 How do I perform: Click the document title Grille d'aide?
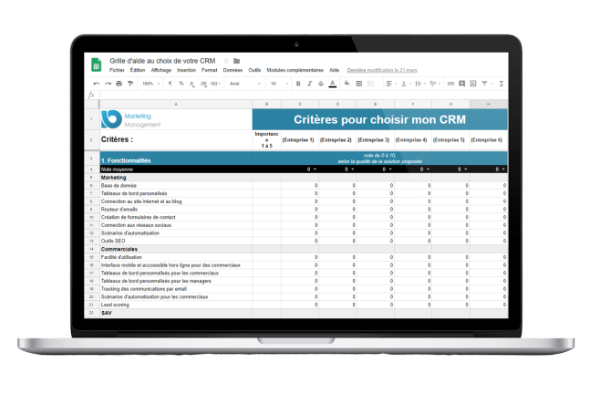[162, 60]
